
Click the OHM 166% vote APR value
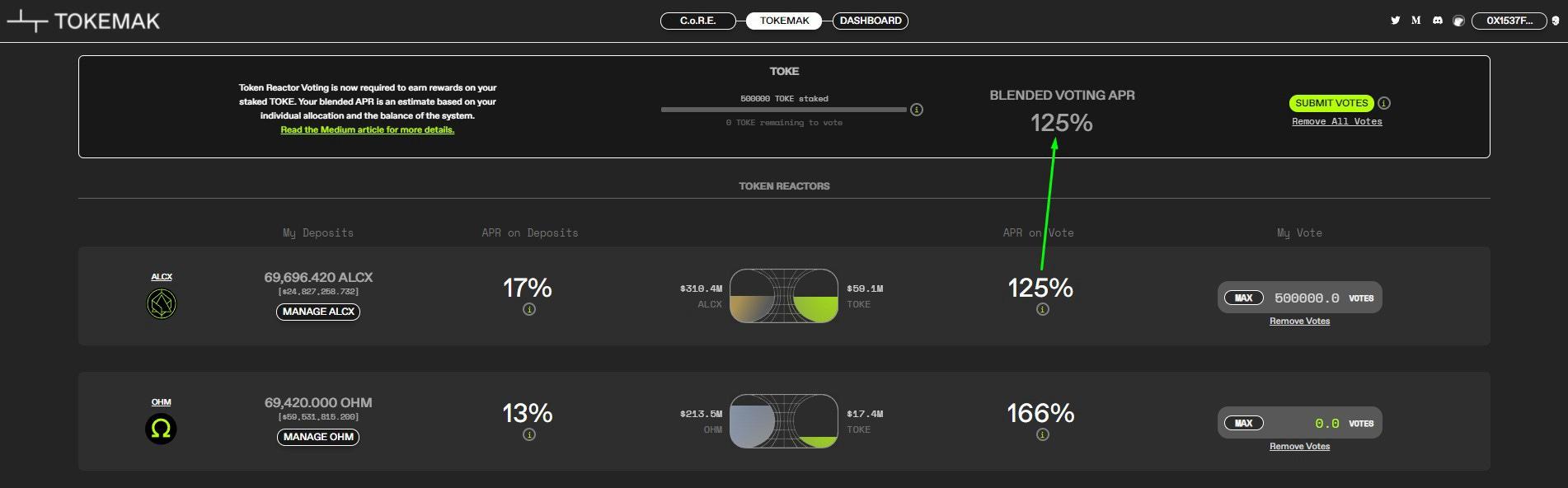tap(1041, 413)
